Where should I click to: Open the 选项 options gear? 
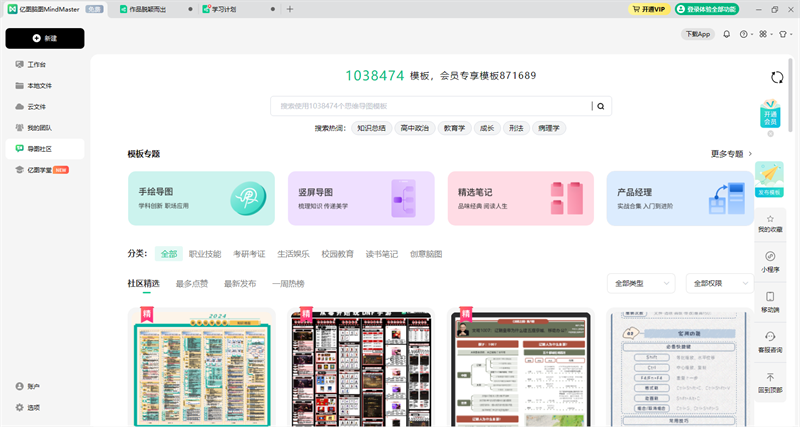(x=28, y=408)
